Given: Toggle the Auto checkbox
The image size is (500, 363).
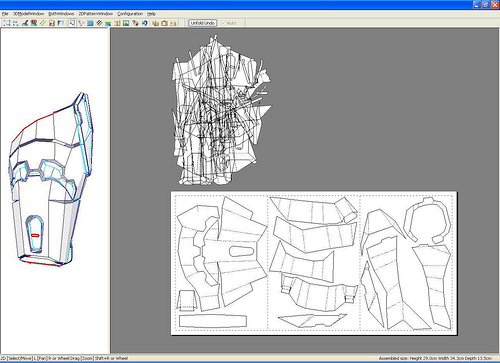Looking at the screenshot, I should pyautogui.click(x=229, y=23).
